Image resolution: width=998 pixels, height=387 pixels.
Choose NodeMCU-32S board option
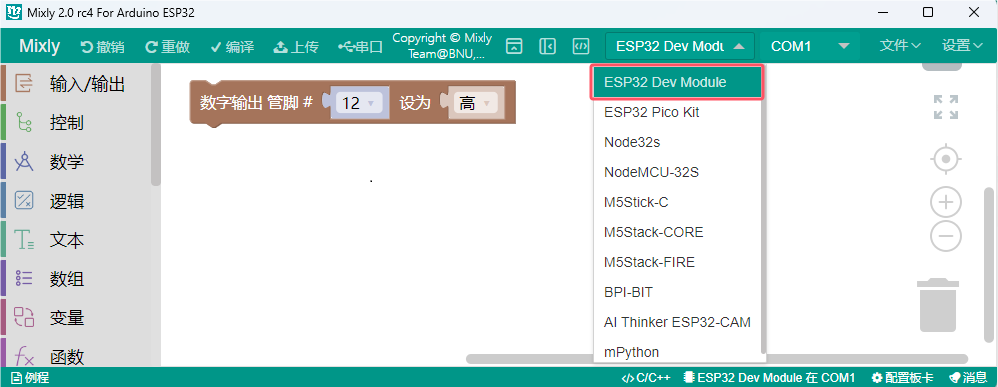click(x=677, y=172)
